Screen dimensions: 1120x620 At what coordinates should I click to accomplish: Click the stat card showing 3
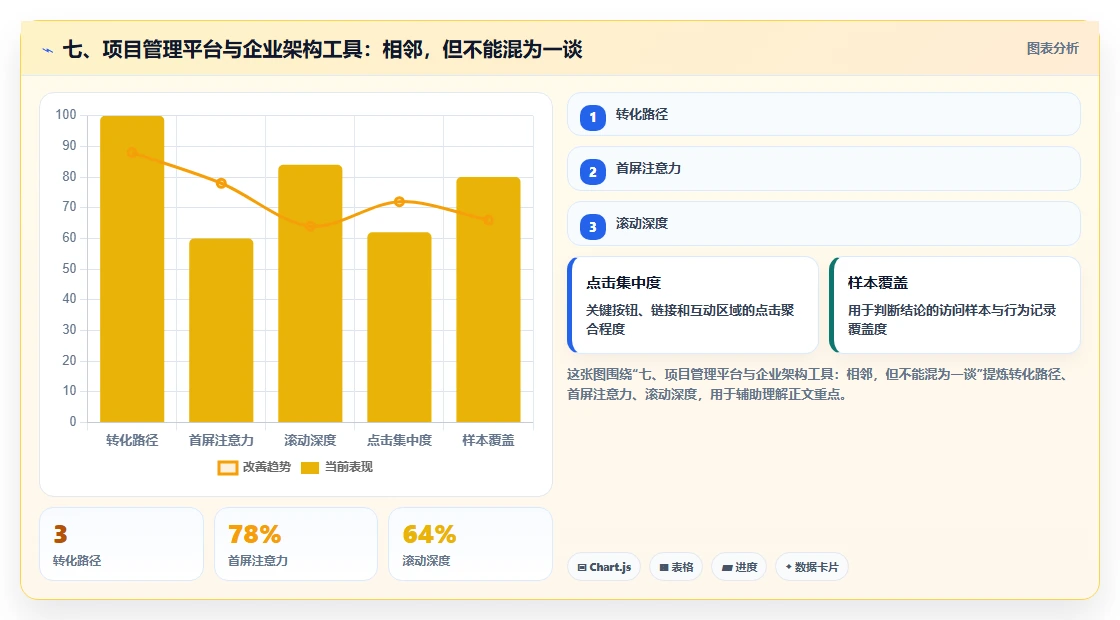tap(121, 544)
